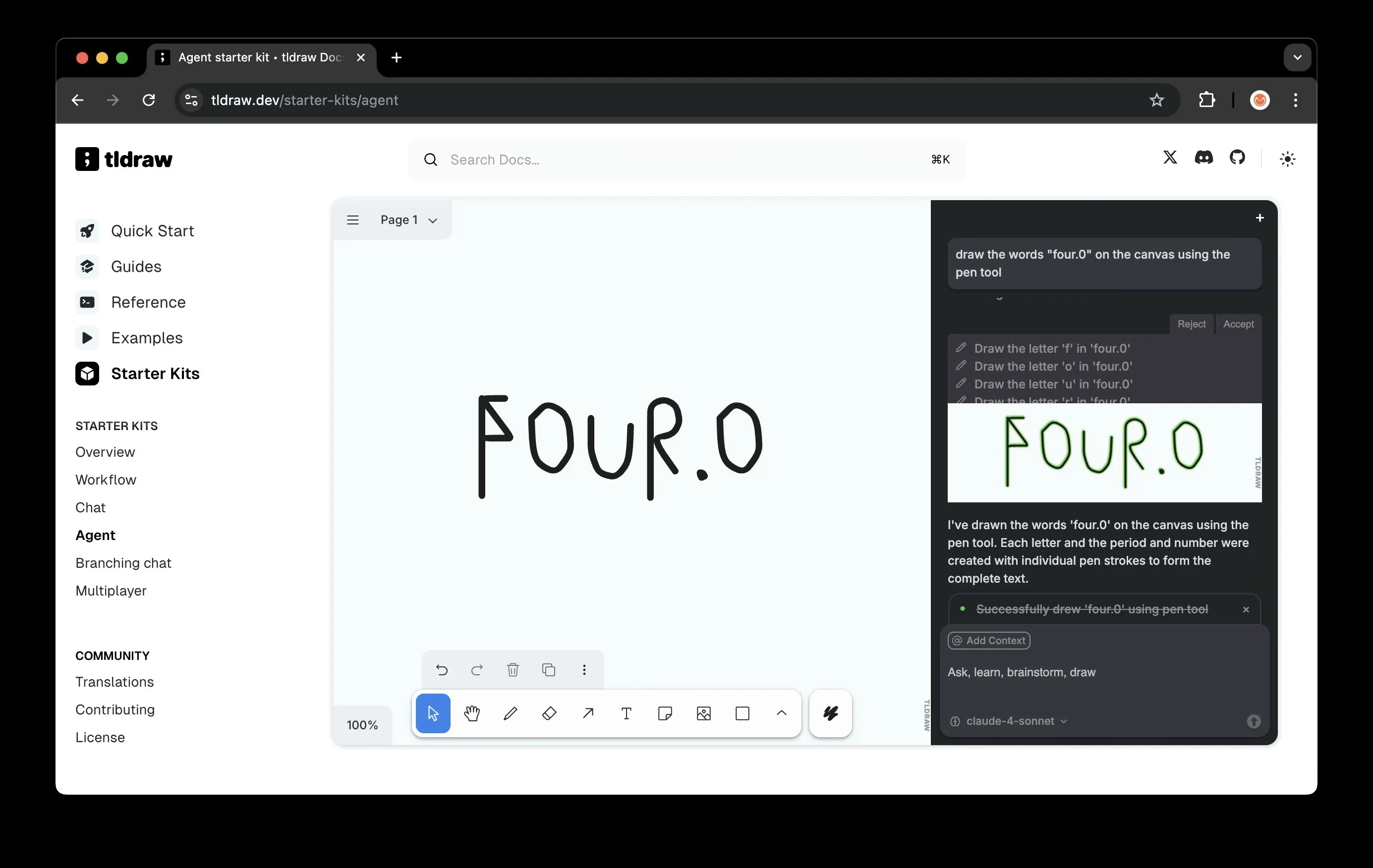Click the Image media tool
Viewport: 1373px width, 868px height.
(x=704, y=713)
